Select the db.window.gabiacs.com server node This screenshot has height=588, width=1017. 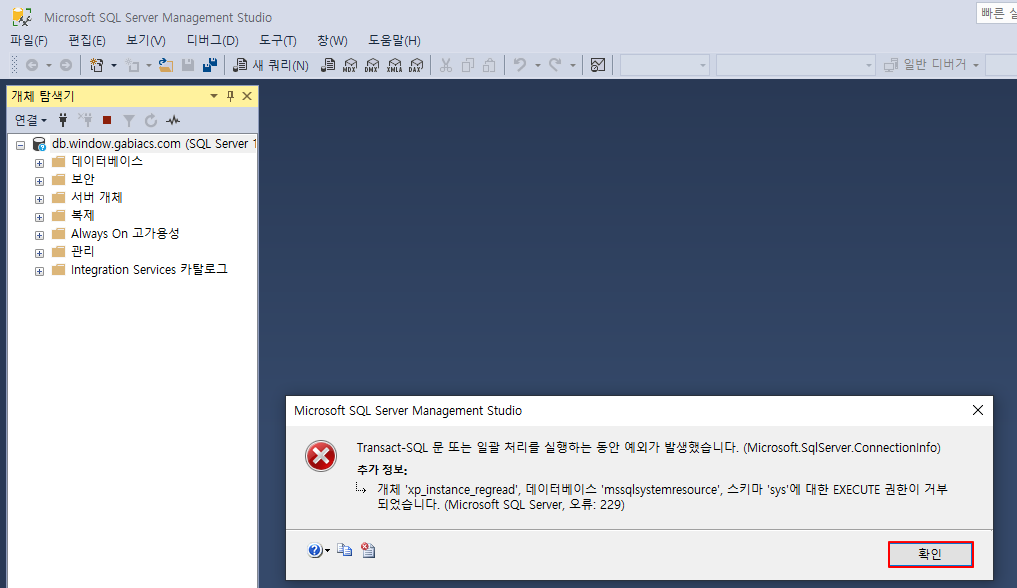[x=154, y=143]
